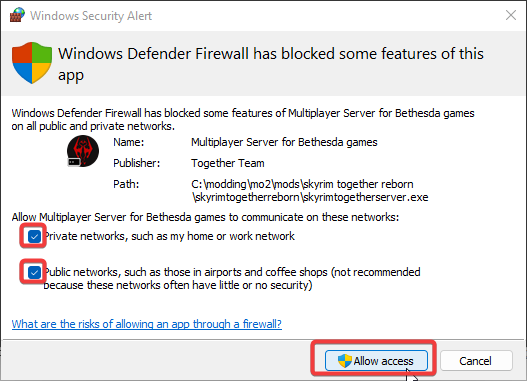This screenshot has width=527, height=381.
Task: Click the Cancel button
Action: 476,361
